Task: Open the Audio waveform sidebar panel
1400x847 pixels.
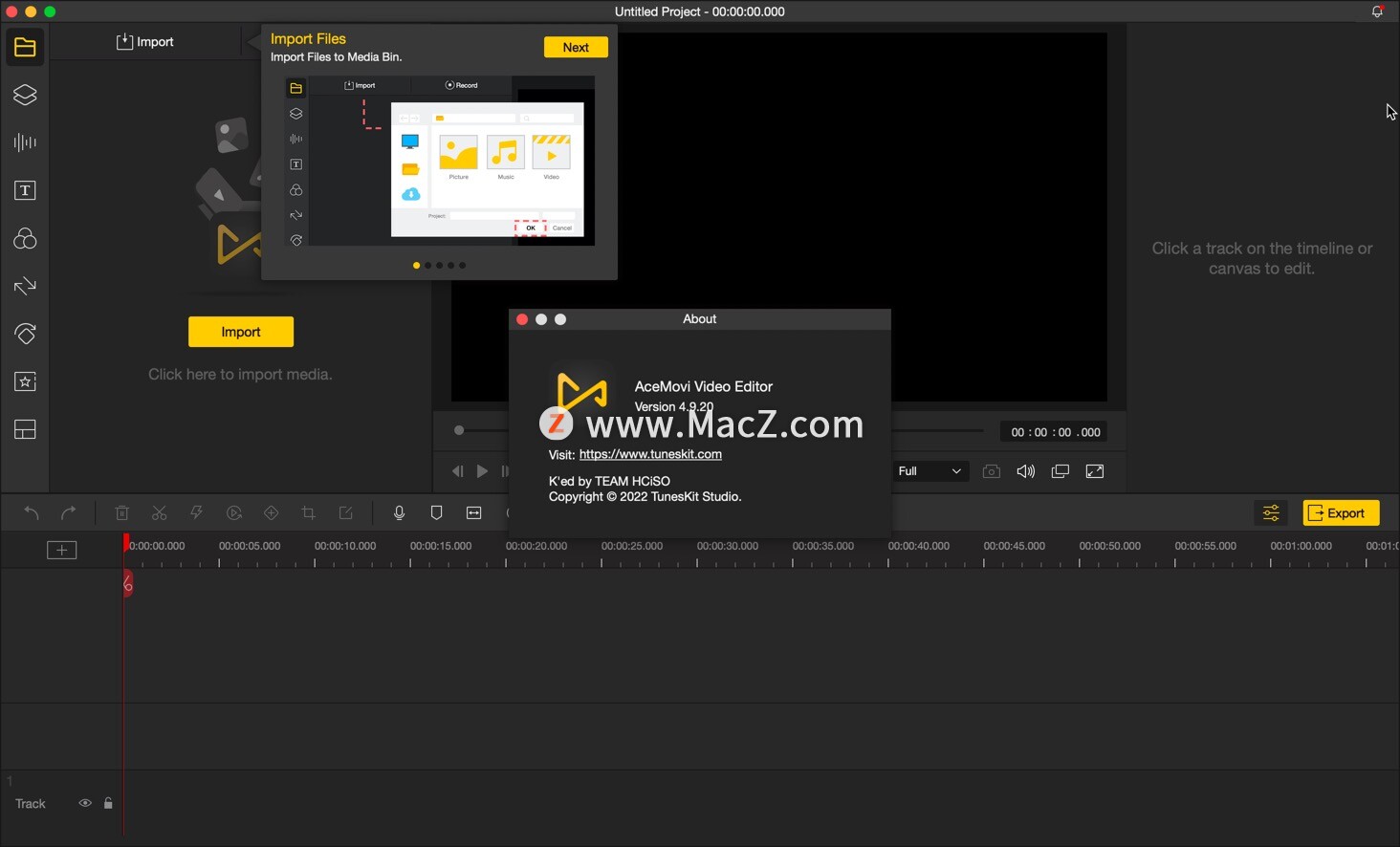Action: [25, 142]
